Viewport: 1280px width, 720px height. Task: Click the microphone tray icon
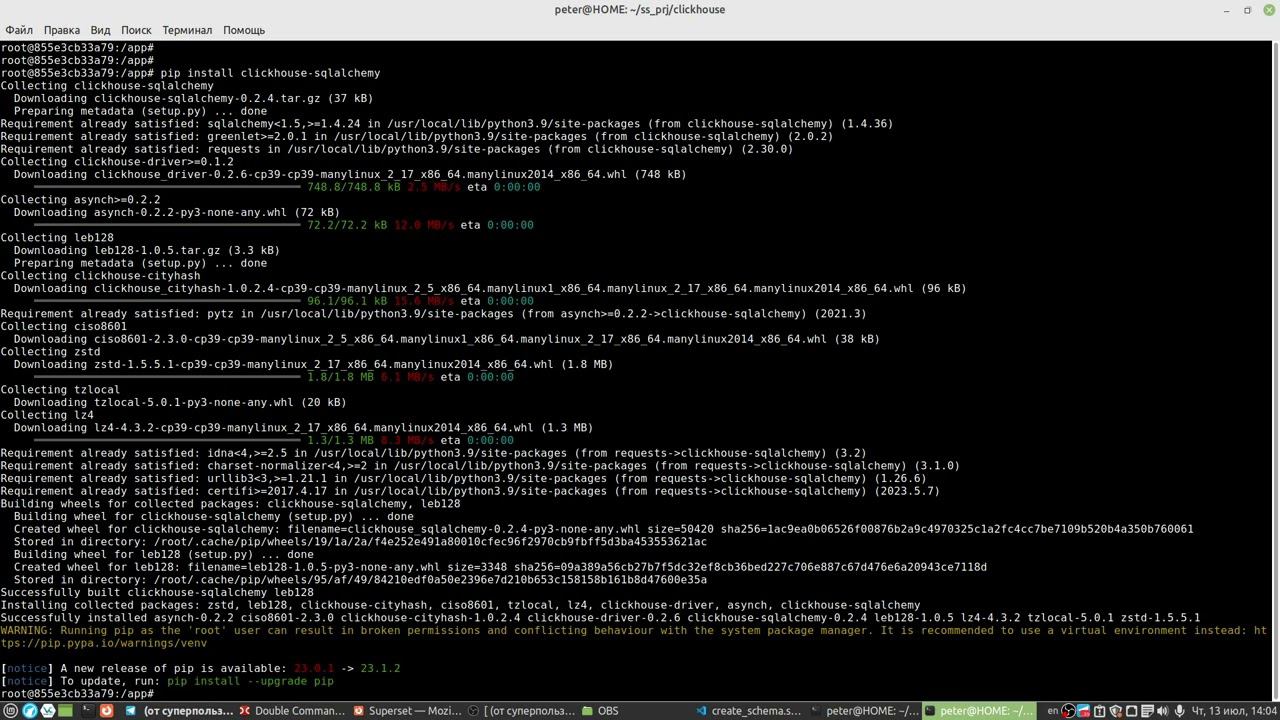click(1180, 711)
